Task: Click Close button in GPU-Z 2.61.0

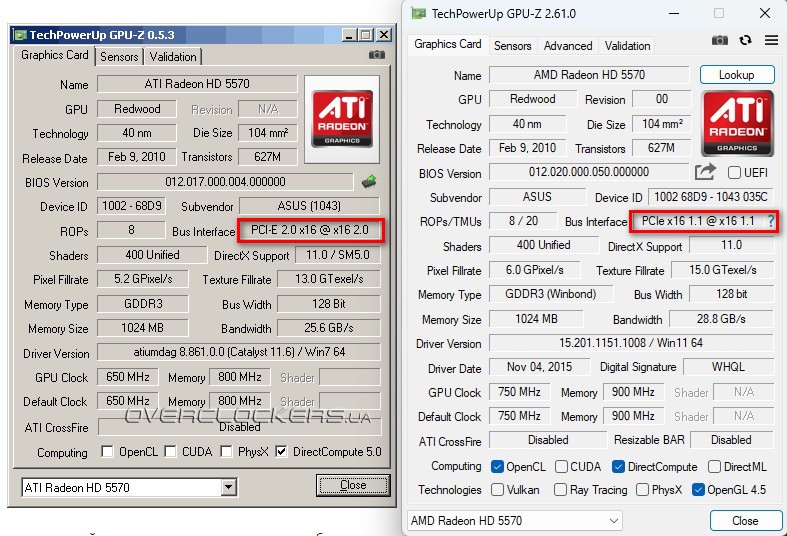Action: click(745, 520)
